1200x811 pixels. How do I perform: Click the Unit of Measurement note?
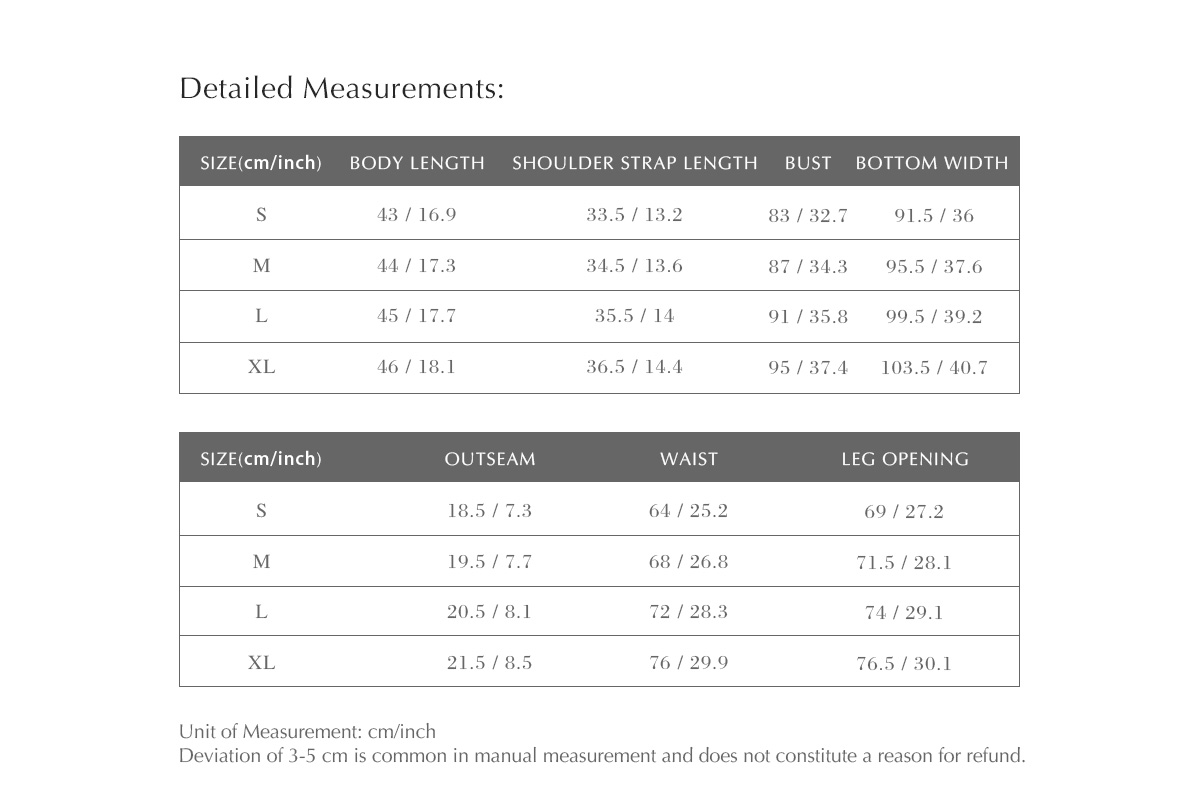click(x=307, y=731)
